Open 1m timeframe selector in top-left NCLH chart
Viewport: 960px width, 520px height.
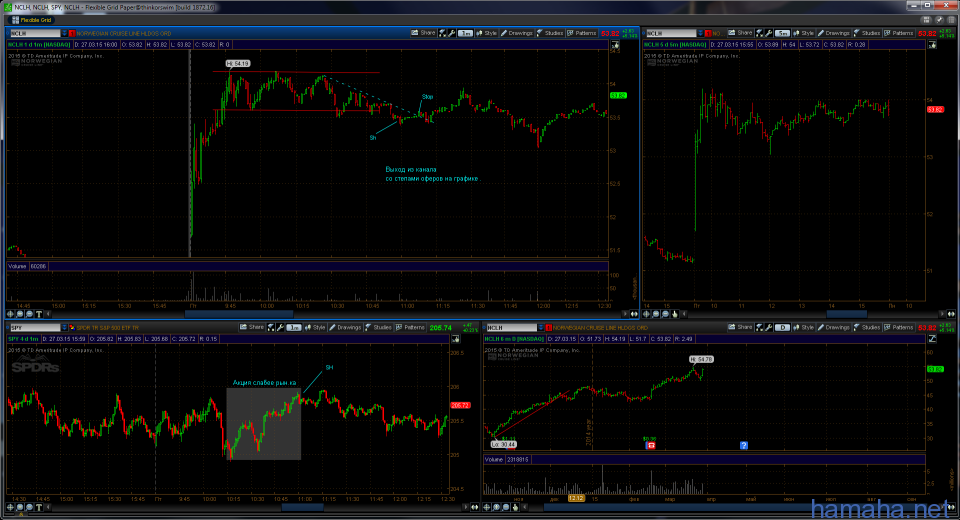pyautogui.click(x=465, y=33)
